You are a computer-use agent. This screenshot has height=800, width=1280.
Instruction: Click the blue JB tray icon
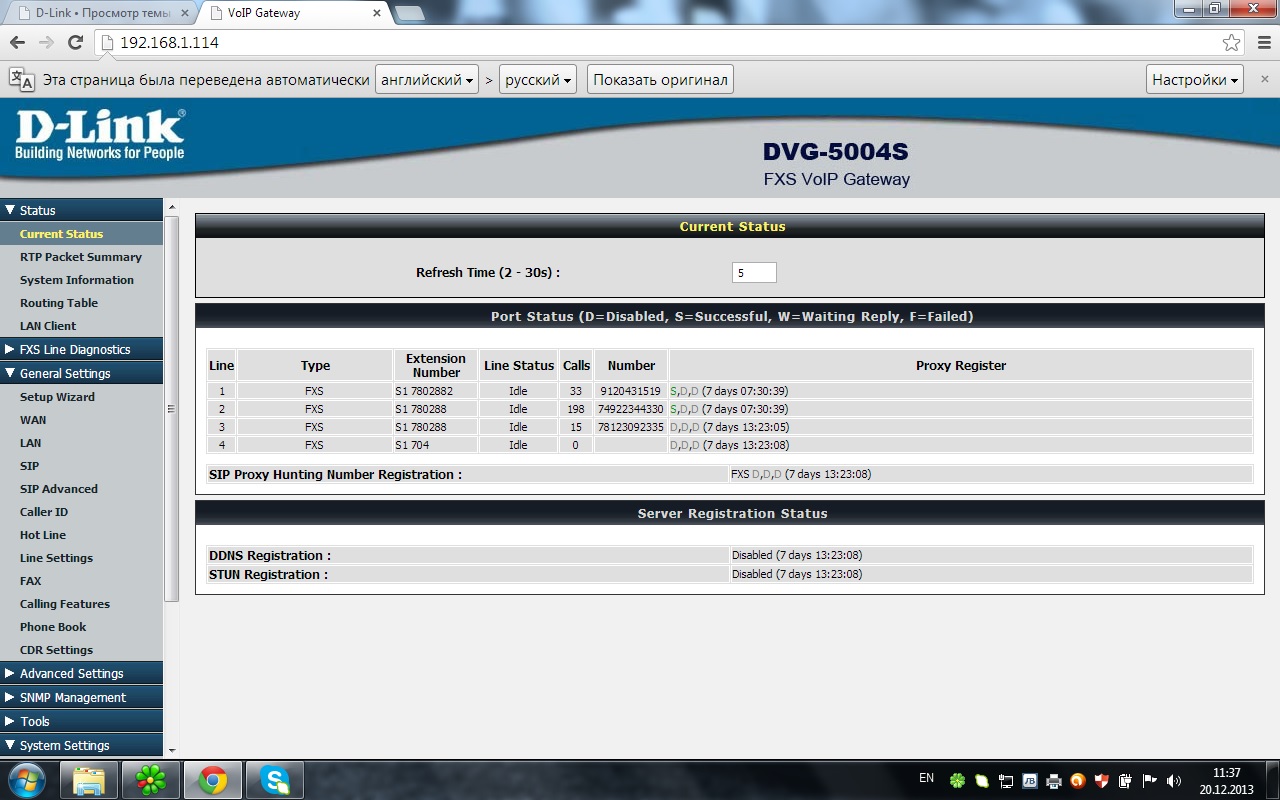pyautogui.click(x=1030, y=780)
